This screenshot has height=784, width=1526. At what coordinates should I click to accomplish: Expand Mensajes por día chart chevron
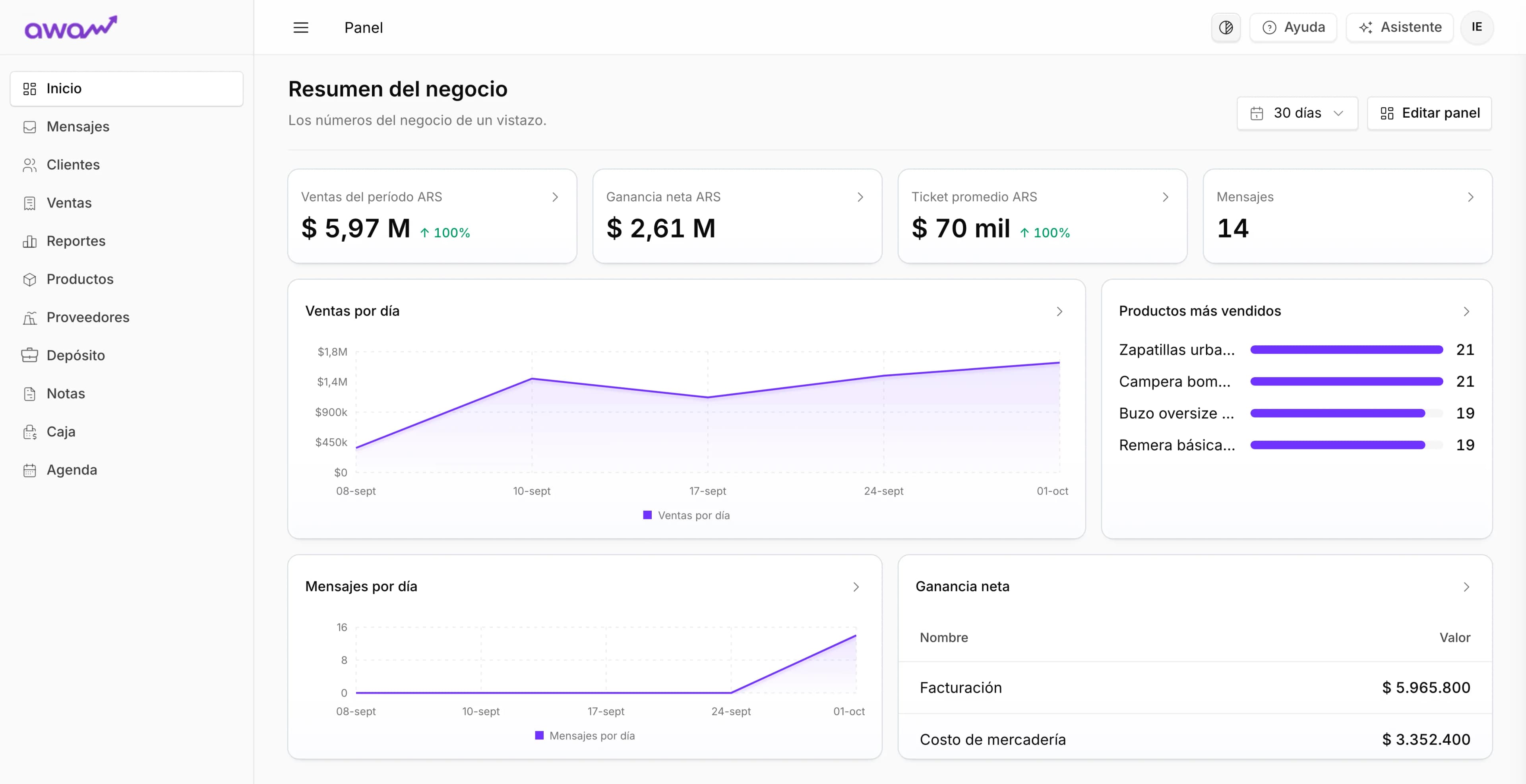tap(856, 587)
